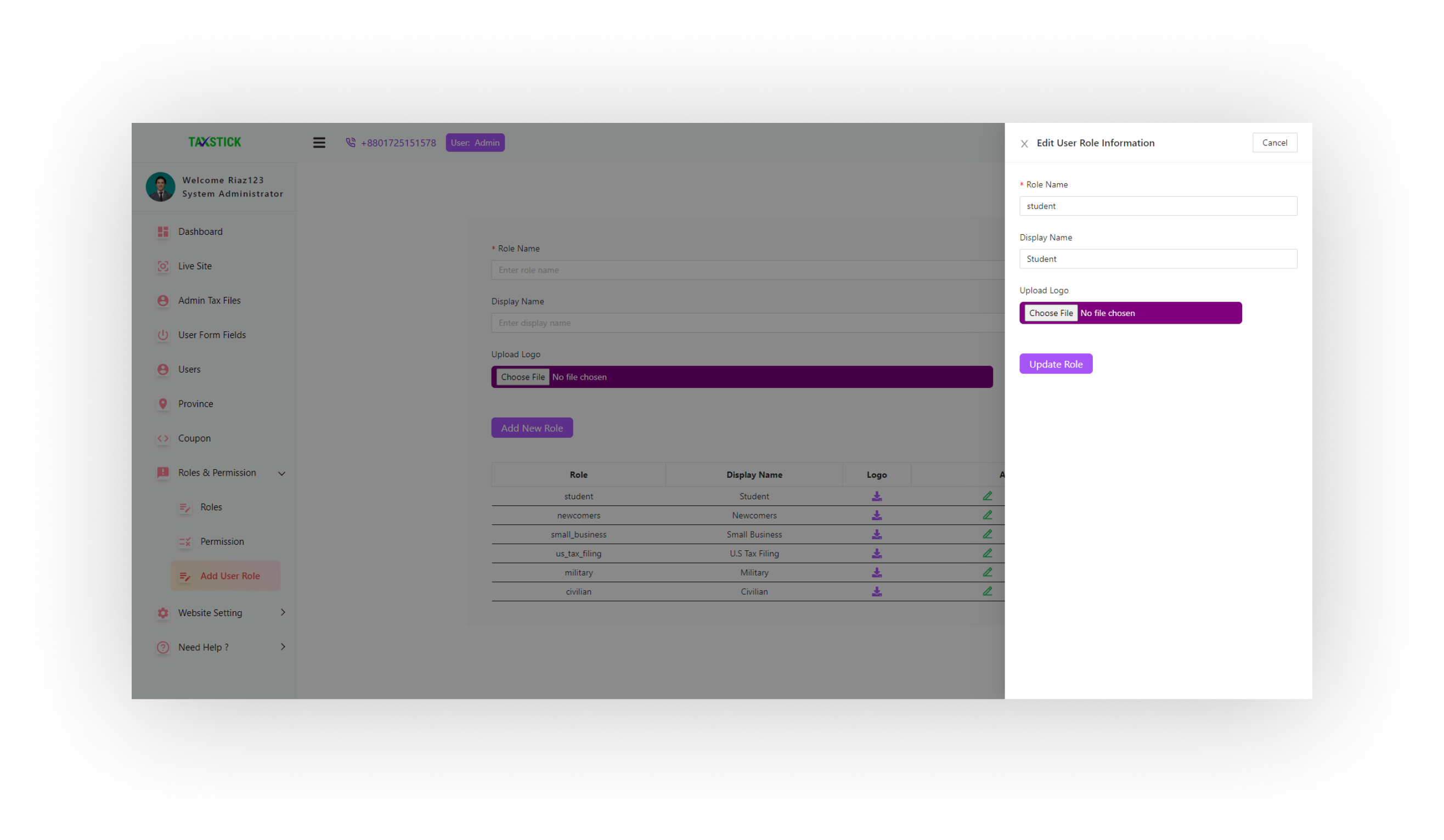This screenshot has height=840, width=1444.
Task: Expand the Need Help submenu
Action: click(x=283, y=647)
